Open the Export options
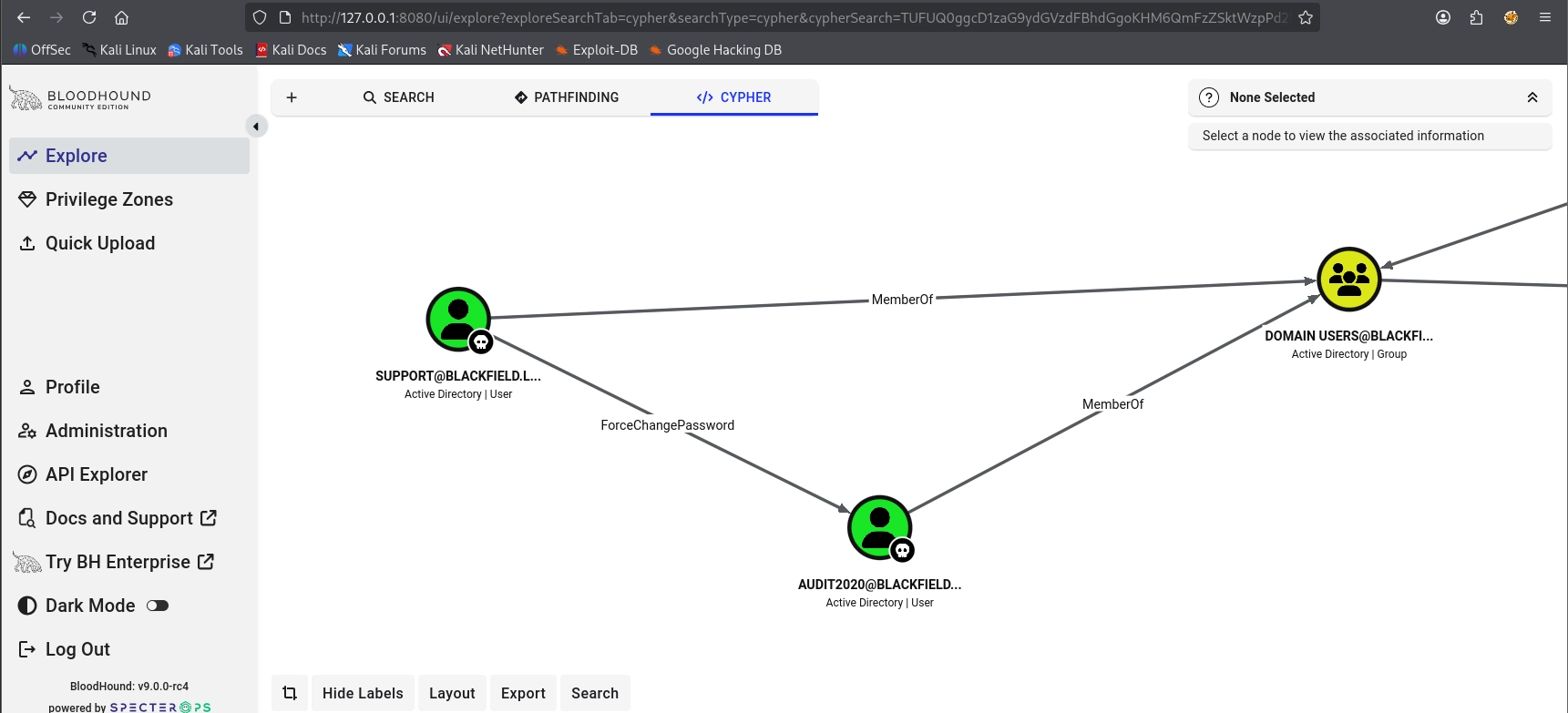 523,693
